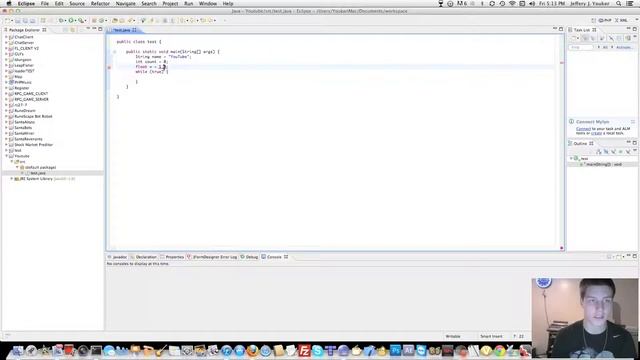Open the Refactor menu
Viewport: 640px width, 360px height.
100,3
